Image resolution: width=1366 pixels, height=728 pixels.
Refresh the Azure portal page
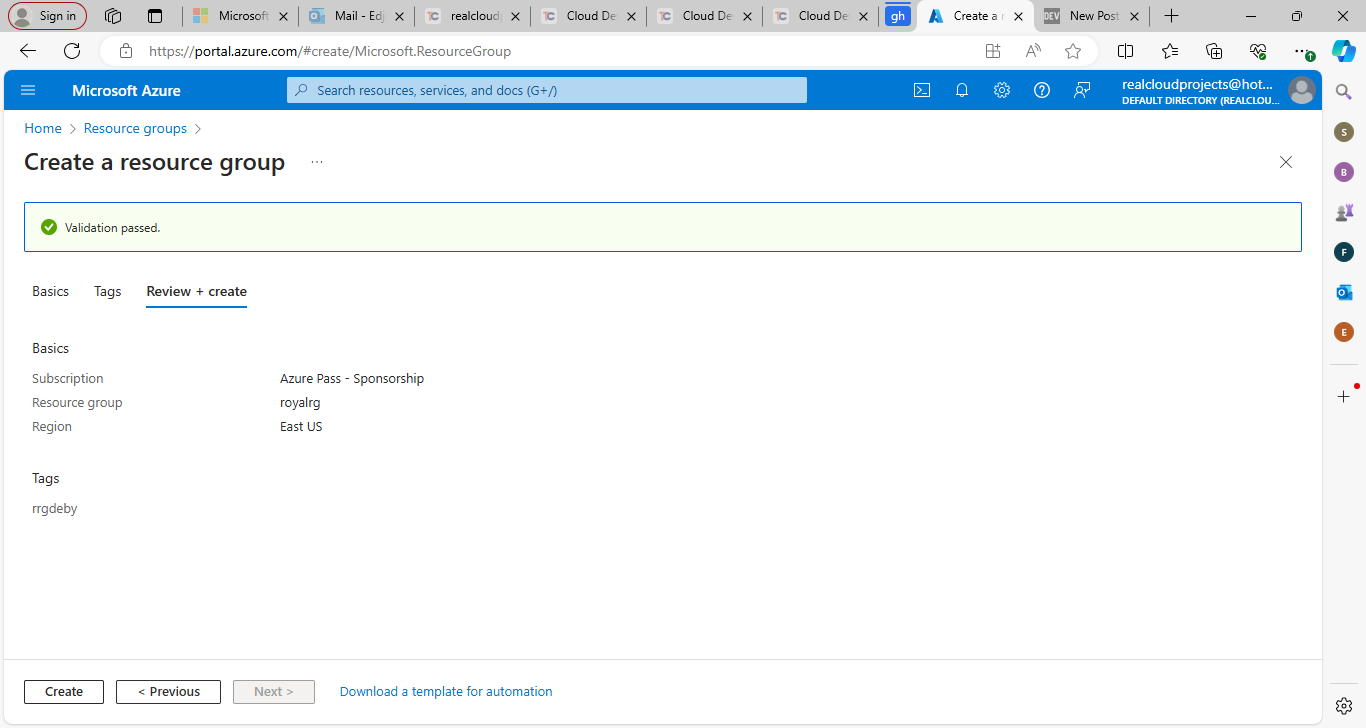pos(72,51)
